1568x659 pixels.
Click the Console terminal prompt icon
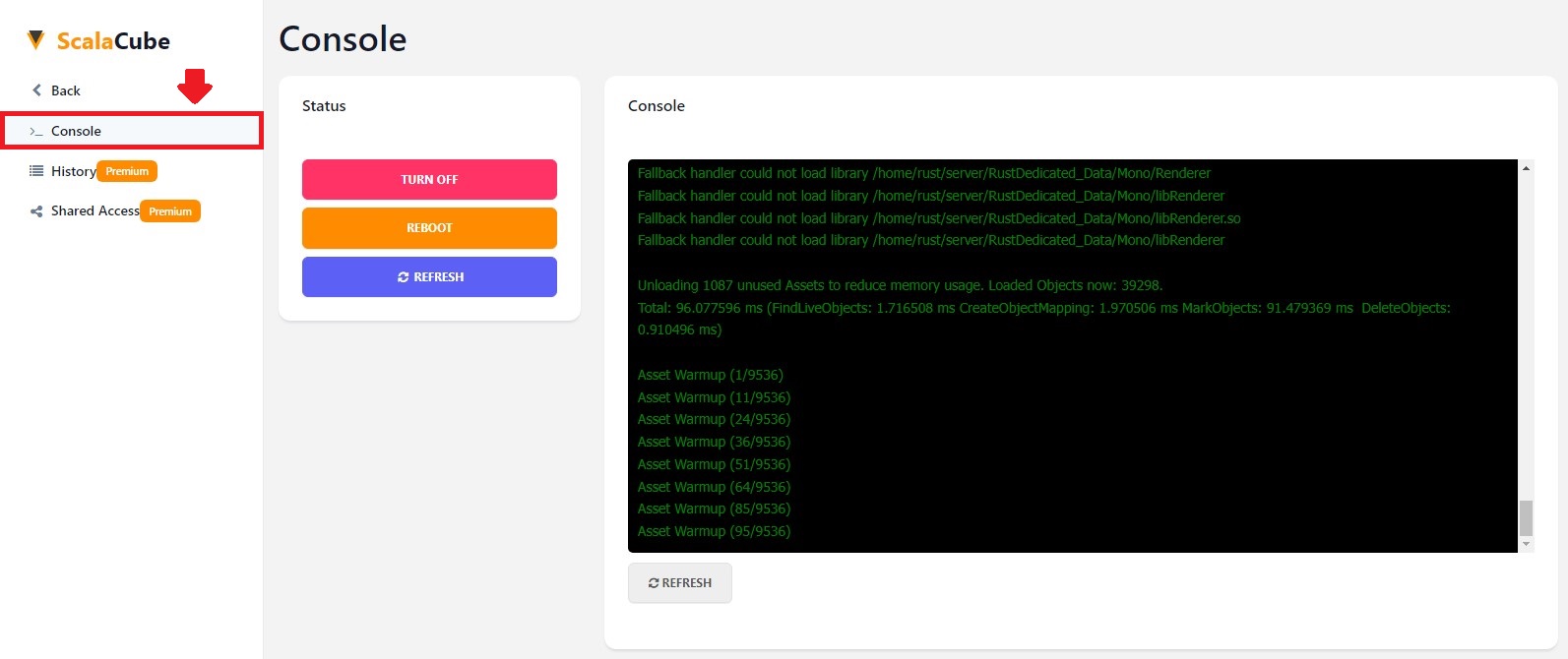(x=35, y=131)
